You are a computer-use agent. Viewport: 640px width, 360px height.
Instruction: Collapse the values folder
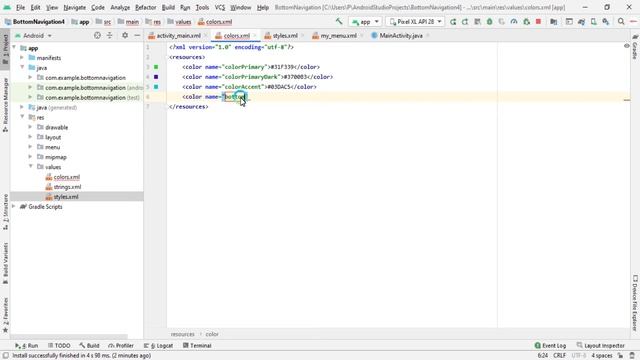pyautogui.click(x=30, y=167)
